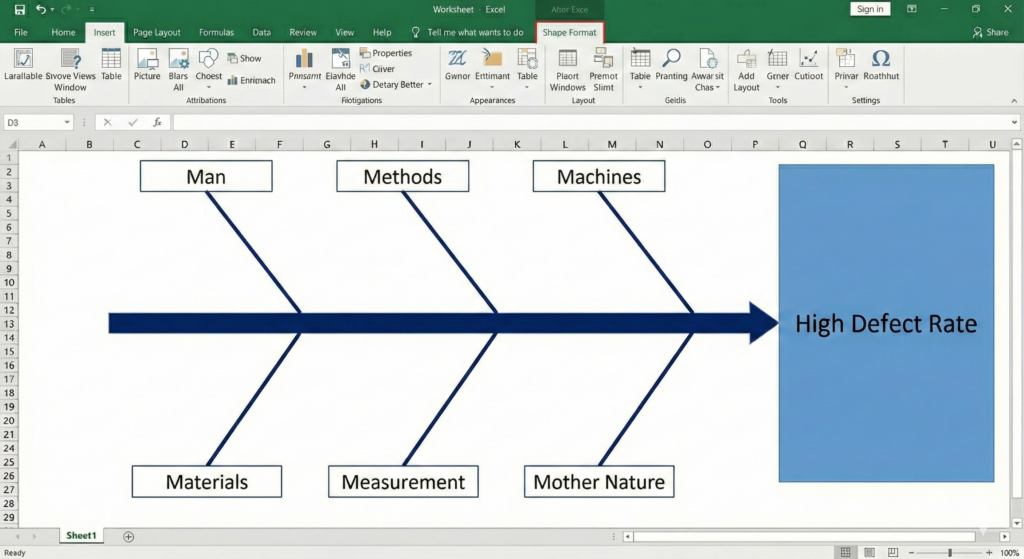
Task: Switch to the Home tab
Action: pyautogui.click(x=63, y=32)
